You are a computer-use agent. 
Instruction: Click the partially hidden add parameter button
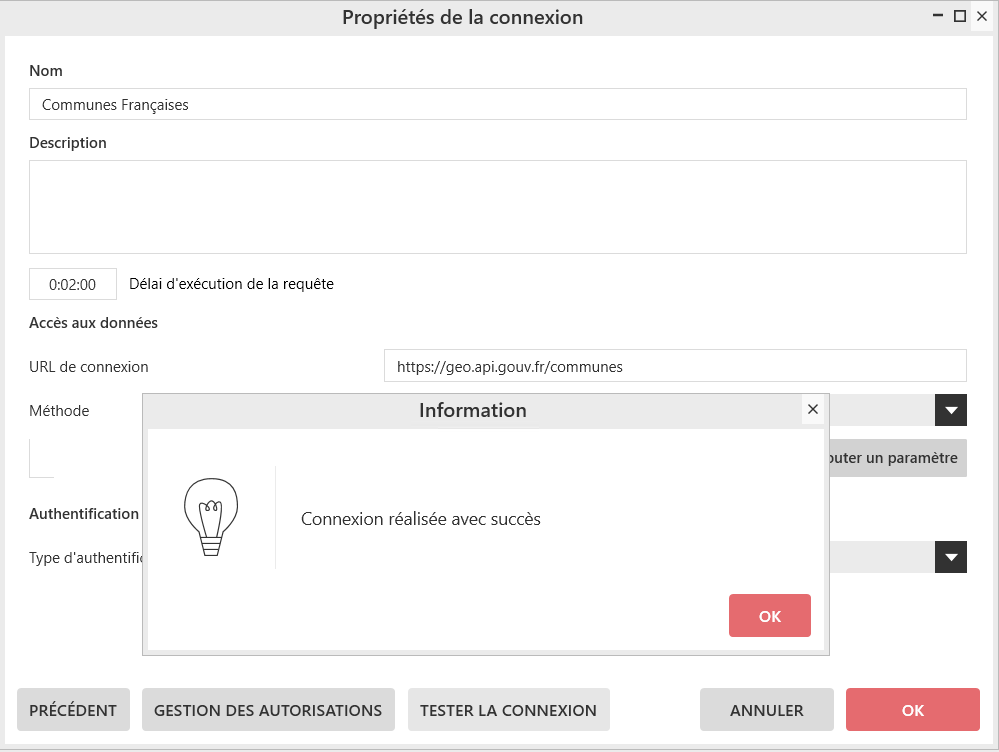[897, 458]
